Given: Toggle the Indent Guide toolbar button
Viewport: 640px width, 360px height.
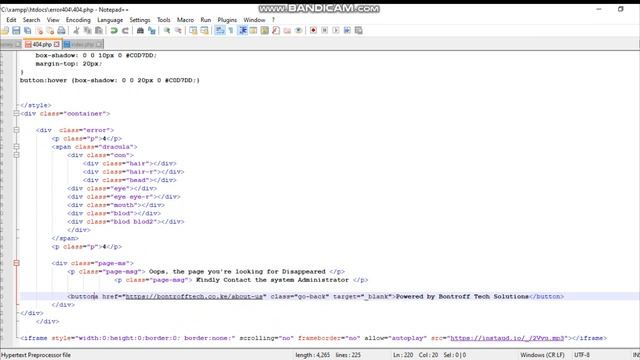Looking at the screenshot, I should pyautogui.click(x=243, y=31).
